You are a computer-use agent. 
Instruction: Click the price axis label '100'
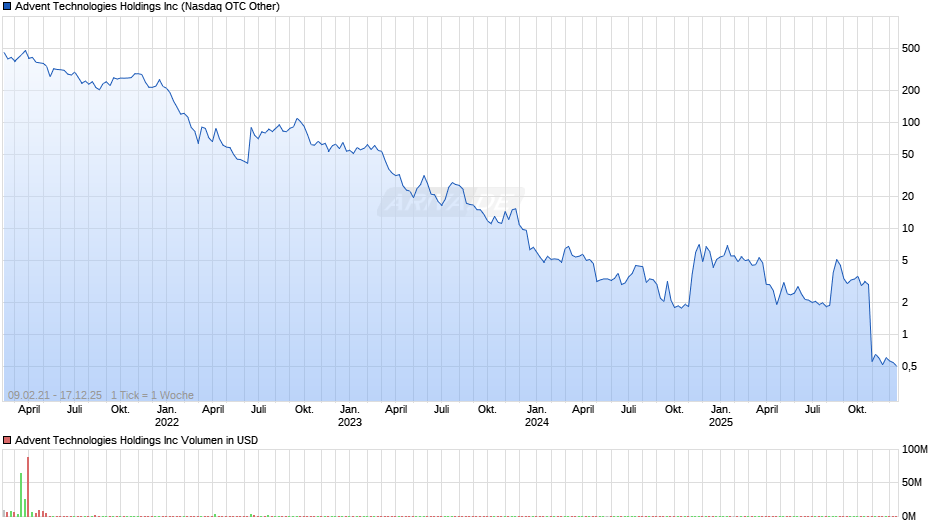(x=911, y=122)
